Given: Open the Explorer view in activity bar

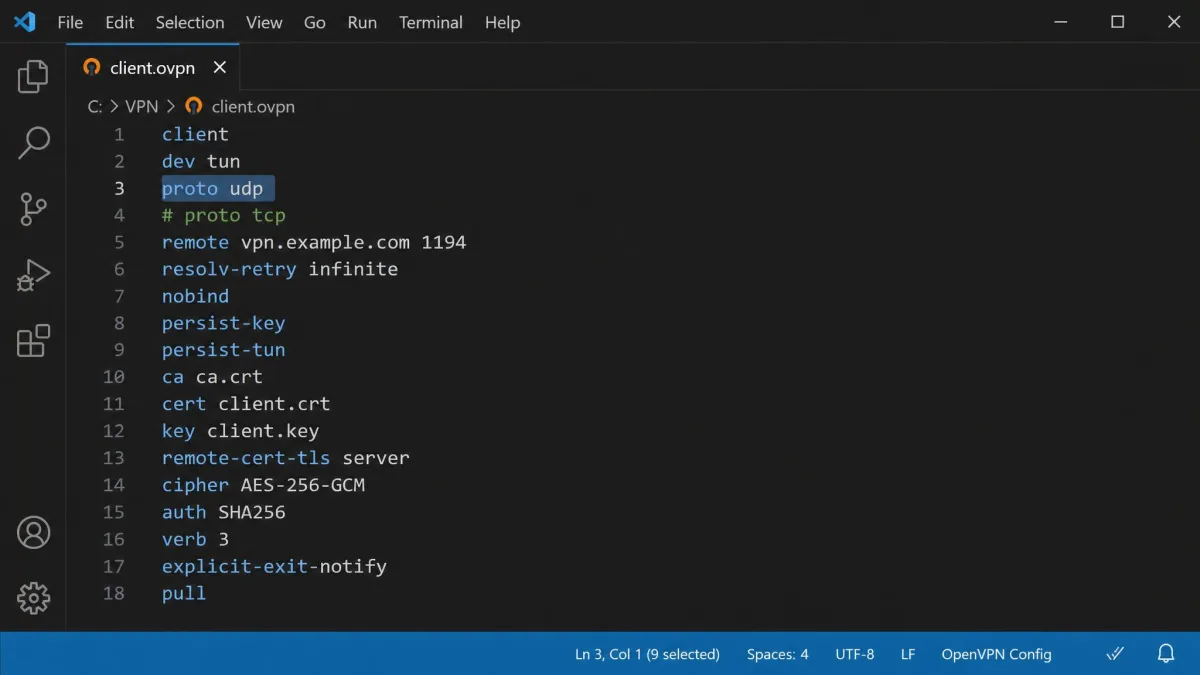Looking at the screenshot, I should tap(33, 76).
